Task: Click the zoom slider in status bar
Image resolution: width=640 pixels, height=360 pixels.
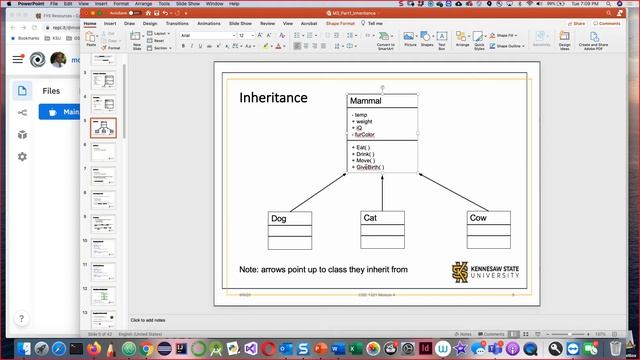Action: point(569,334)
